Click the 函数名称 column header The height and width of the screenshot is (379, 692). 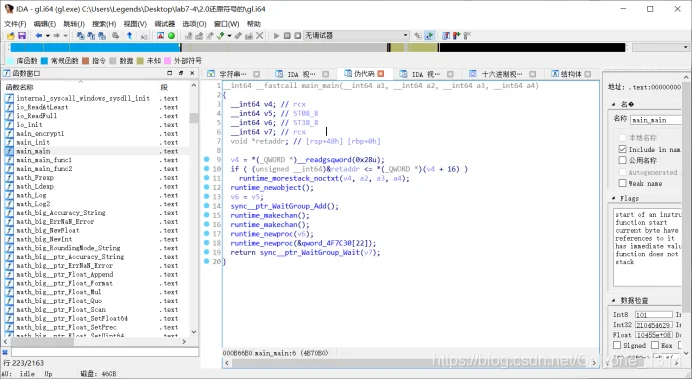coord(80,87)
